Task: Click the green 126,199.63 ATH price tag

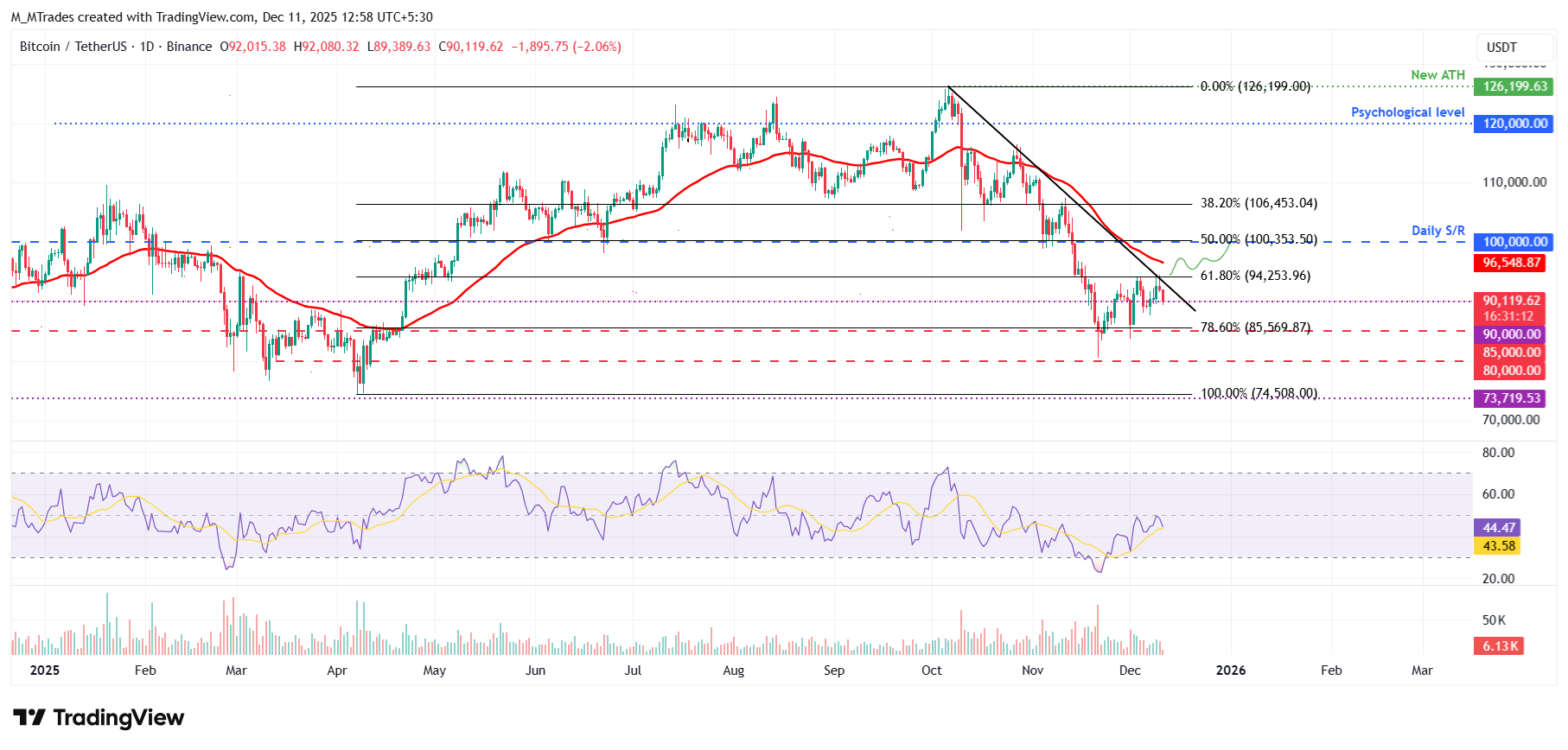Action: tap(1514, 86)
